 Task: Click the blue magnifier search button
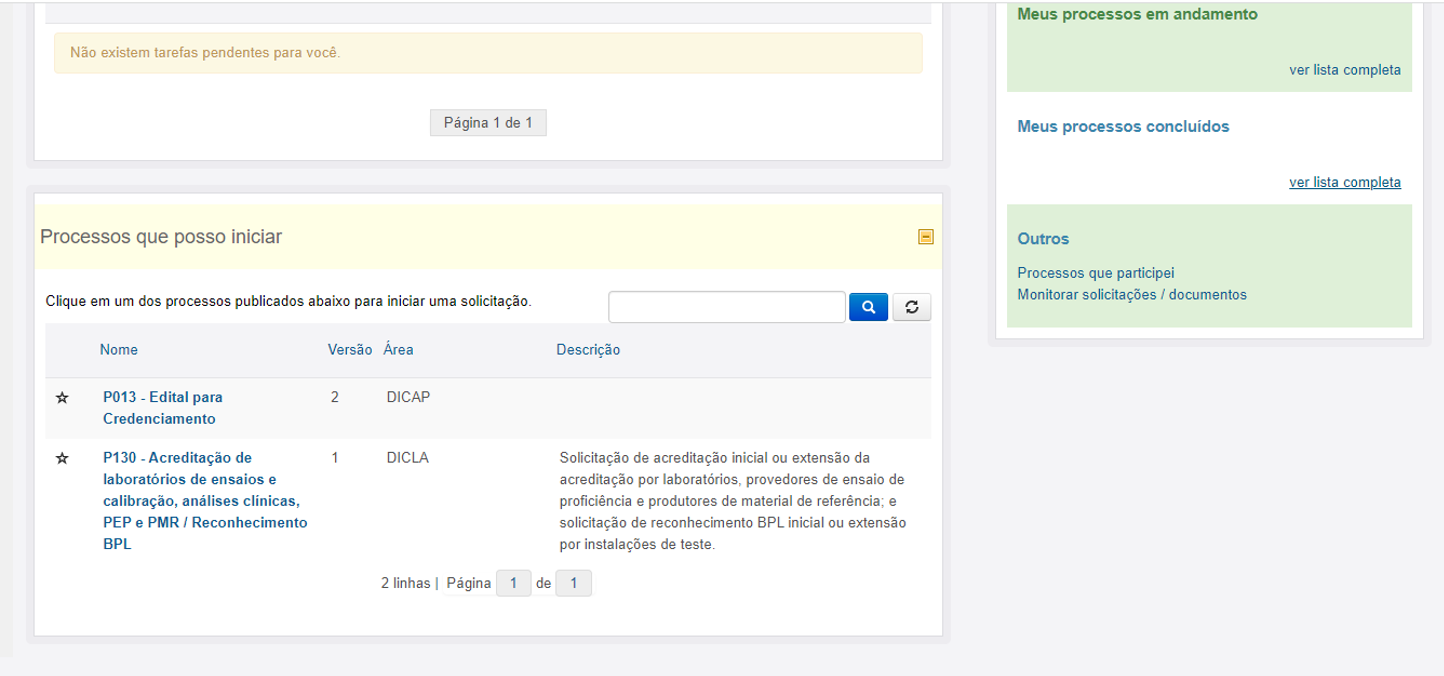pos(868,307)
